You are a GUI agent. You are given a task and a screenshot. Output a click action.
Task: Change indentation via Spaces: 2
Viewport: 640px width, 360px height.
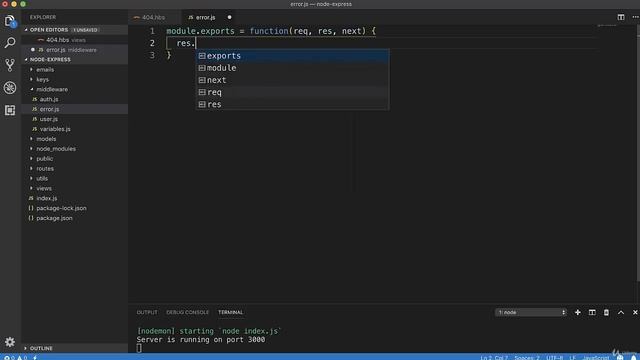[x=527, y=358]
